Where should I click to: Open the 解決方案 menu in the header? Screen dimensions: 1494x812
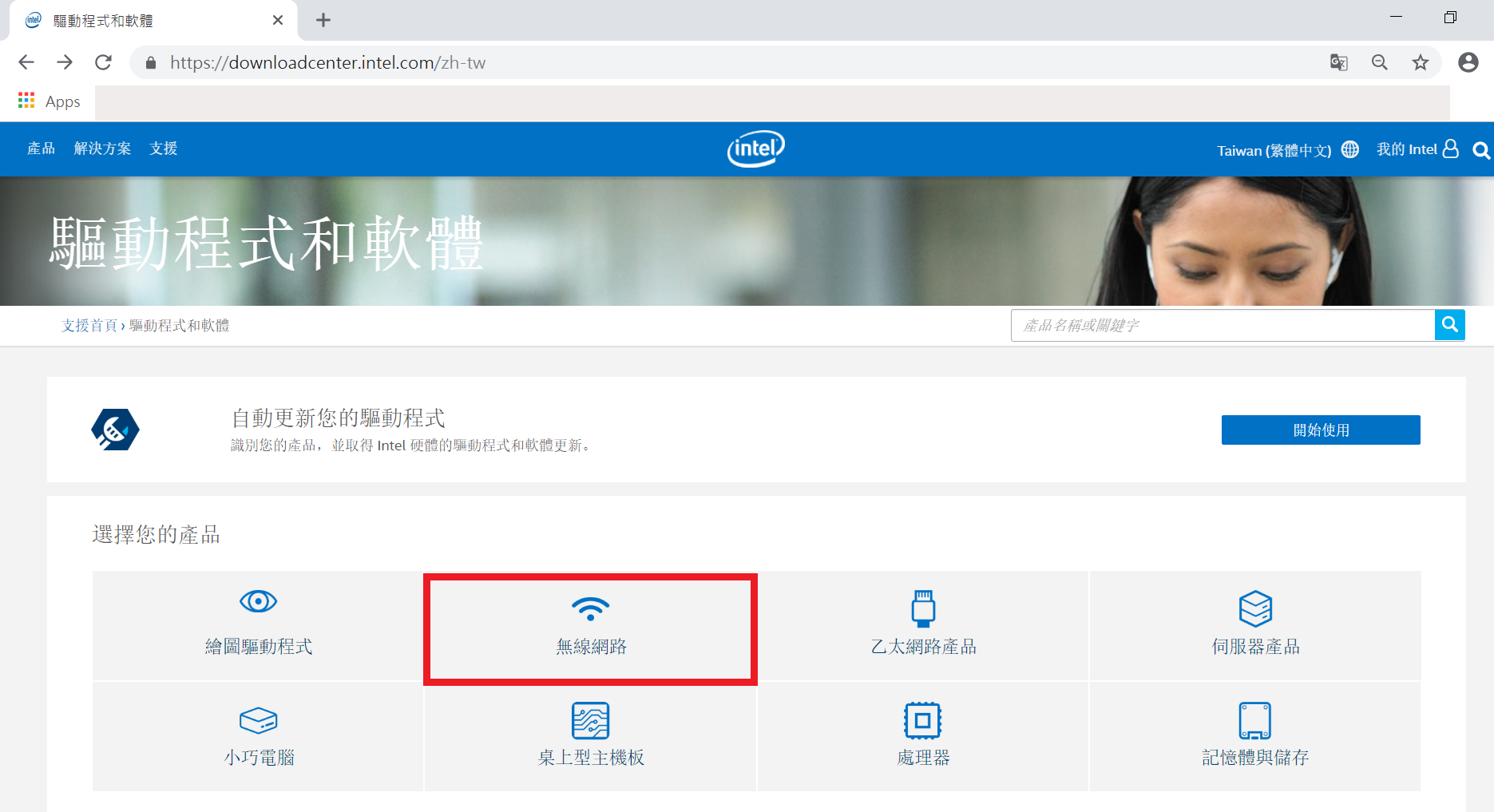[103, 149]
